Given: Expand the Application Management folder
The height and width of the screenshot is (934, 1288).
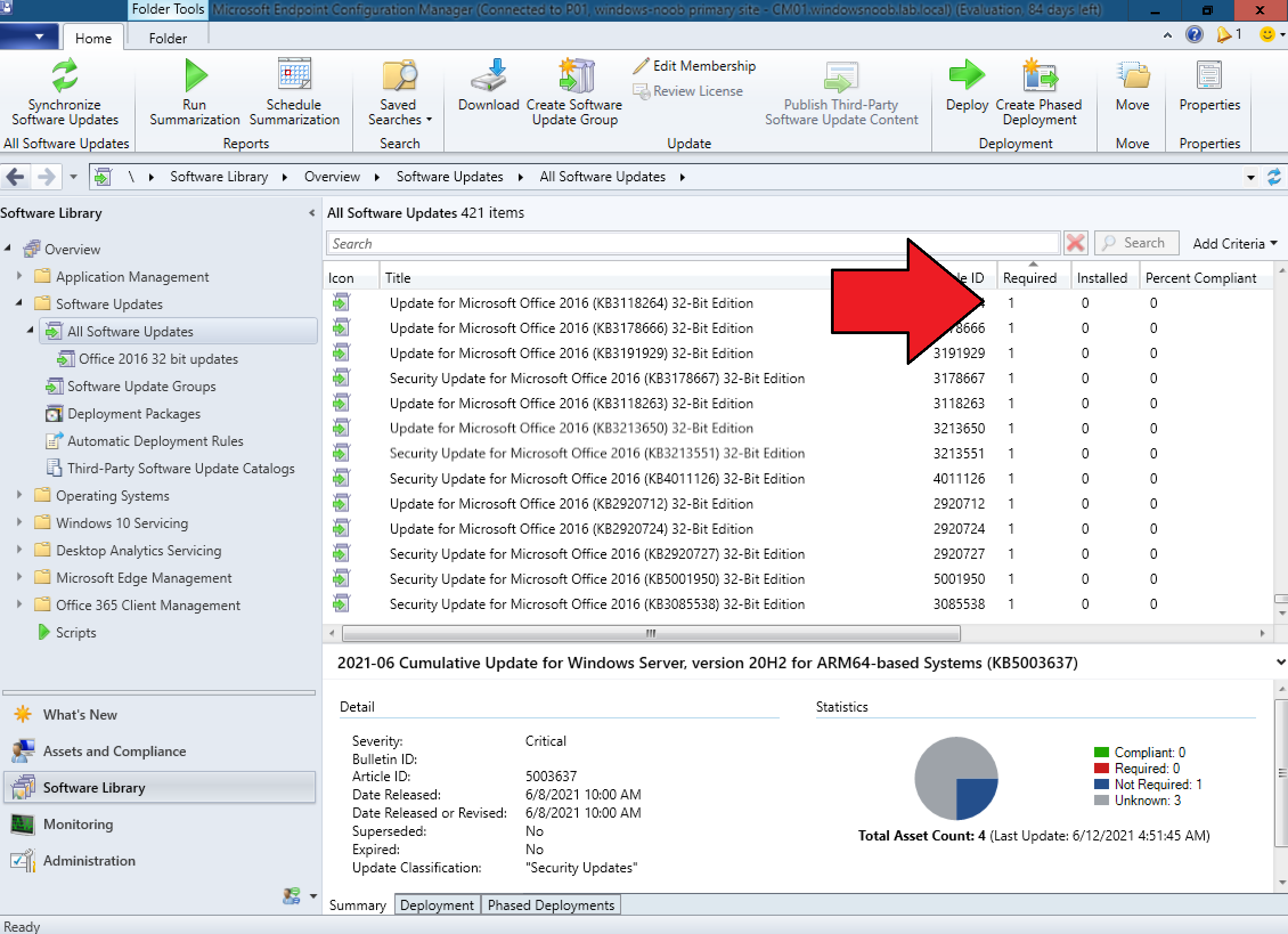Looking at the screenshot, I should click(19, 276).
